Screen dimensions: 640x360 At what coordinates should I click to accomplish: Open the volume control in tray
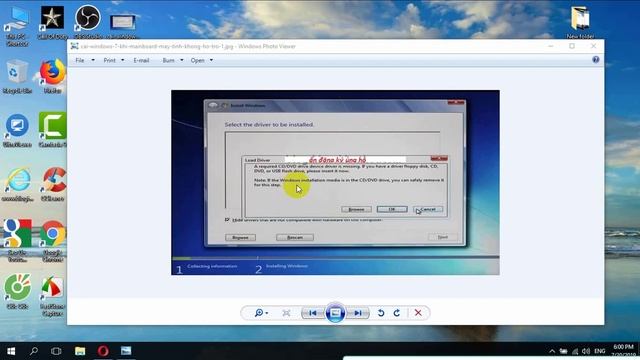click(586, 351)
